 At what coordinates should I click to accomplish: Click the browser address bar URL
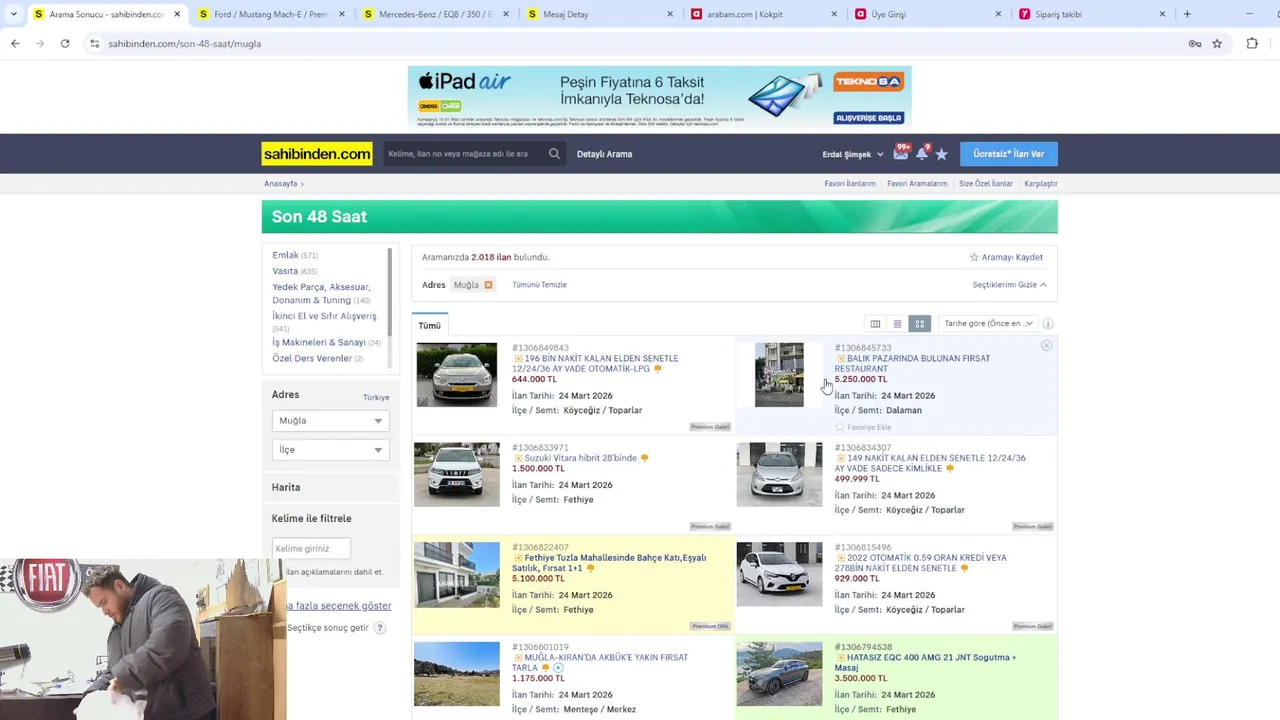point(185,44)
